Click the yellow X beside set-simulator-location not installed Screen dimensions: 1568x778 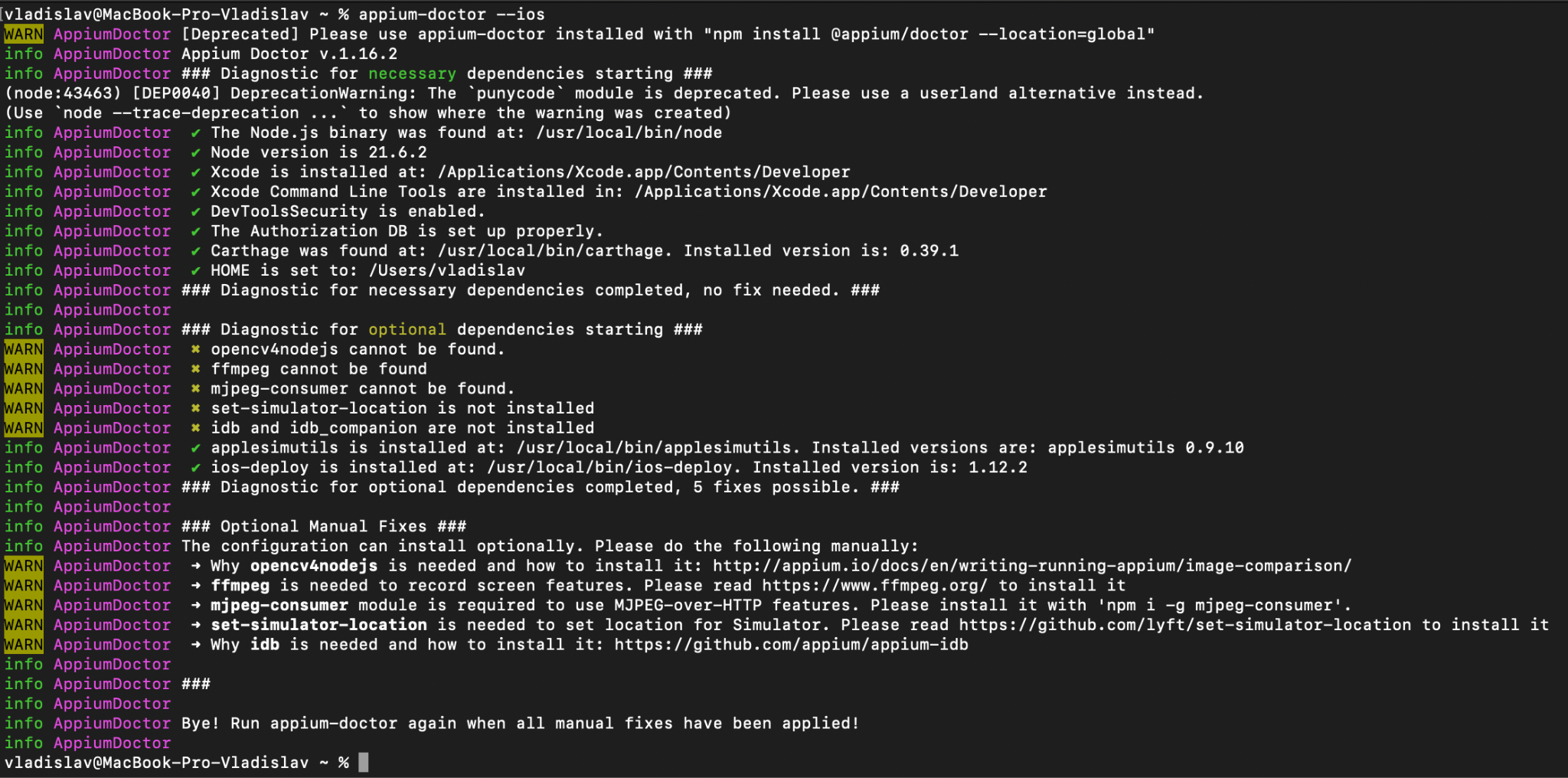[196, 409]
